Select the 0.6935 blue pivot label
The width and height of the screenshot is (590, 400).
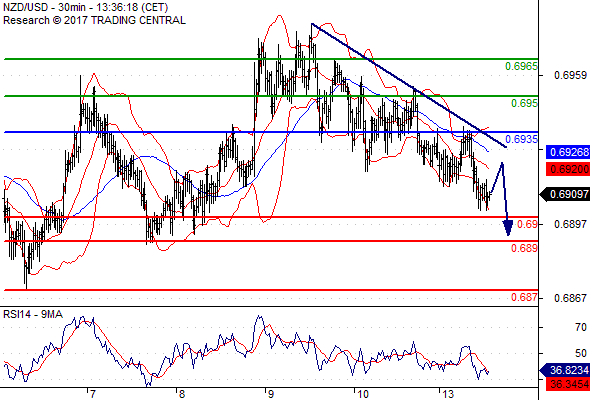521,139
